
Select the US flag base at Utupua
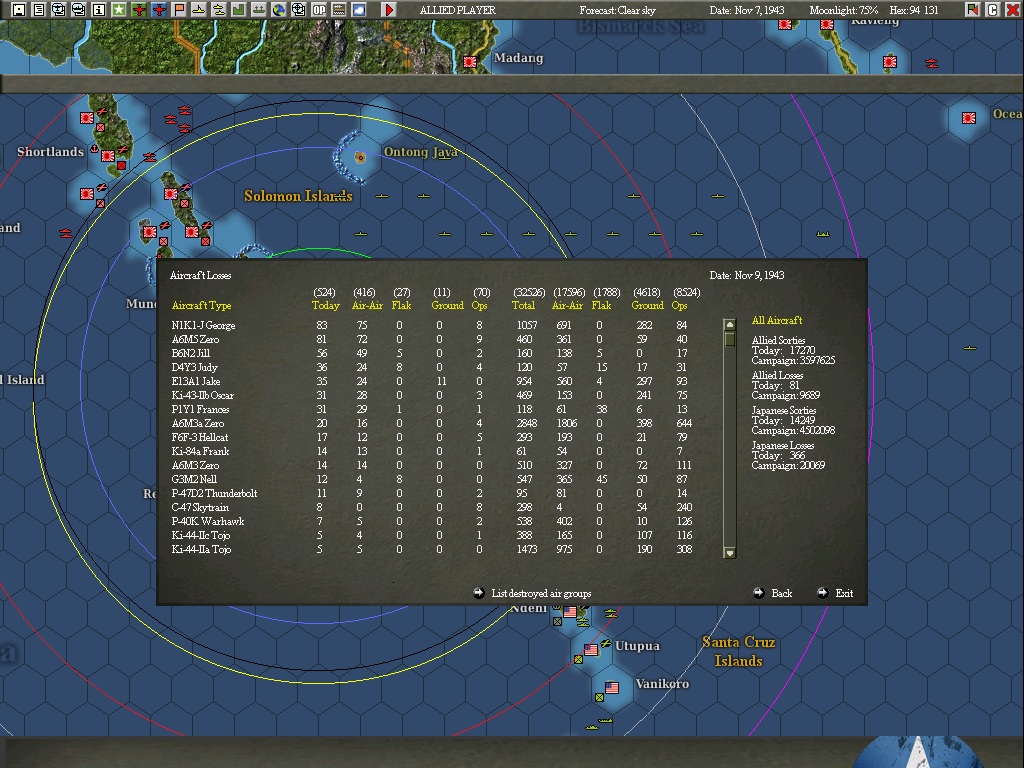pos(591,649)
